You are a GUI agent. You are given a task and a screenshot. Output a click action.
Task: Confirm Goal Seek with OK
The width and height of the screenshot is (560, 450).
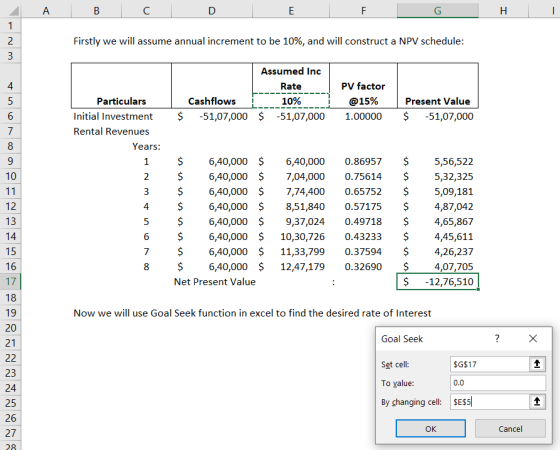click(x=431, y=429)
